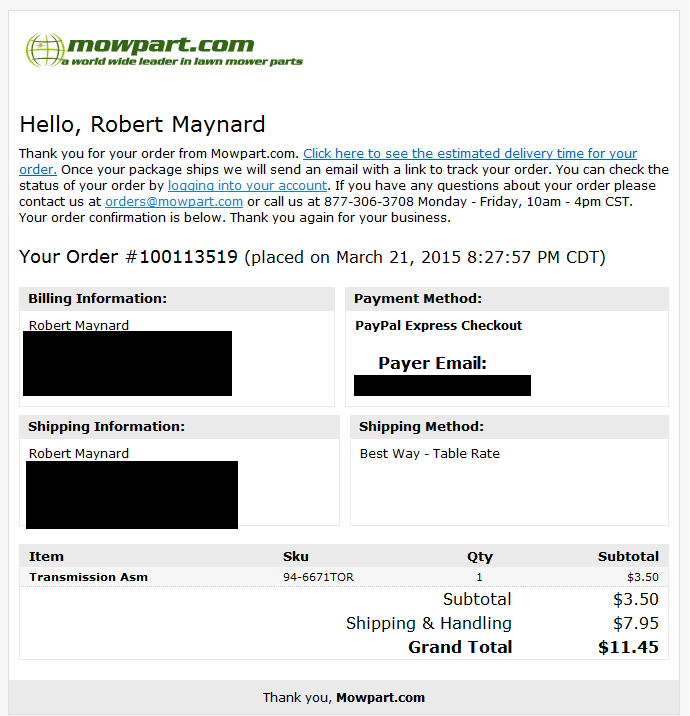Click the SKU 94-6671TOR
The image size is (690, 716).
point(318,577)
